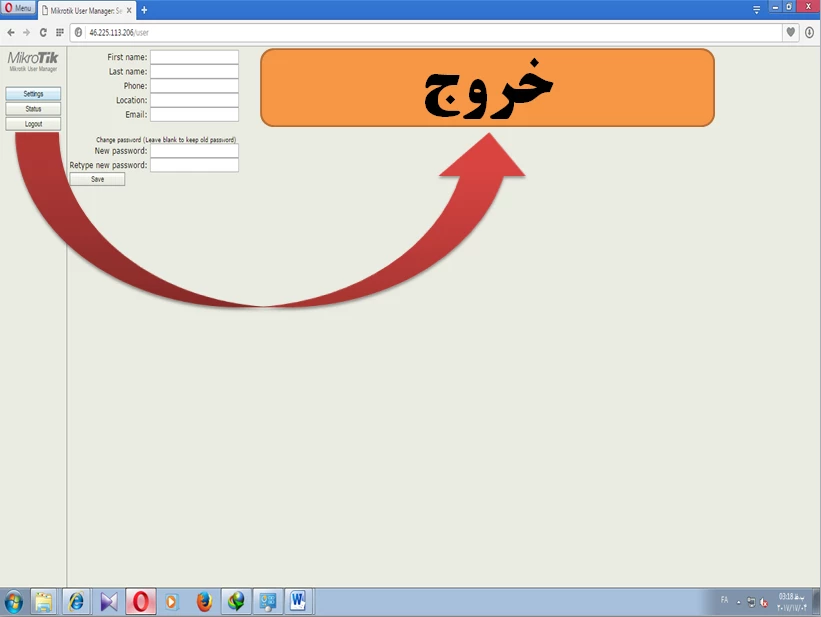Click the browser back arrow

point(11,32)
